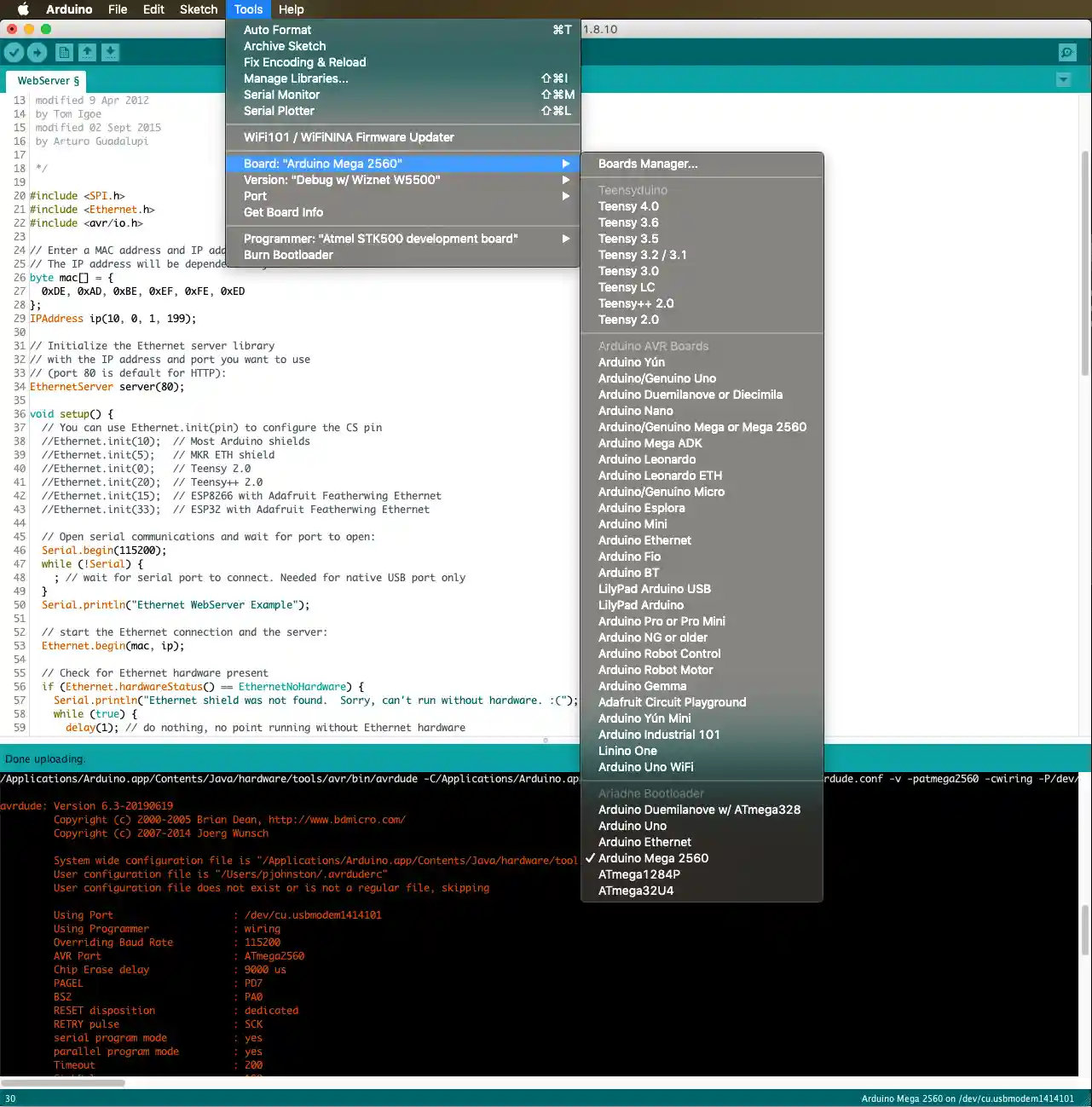Create a new sketch using the New icon
This screenshot has width=1092, height=1107.
tap(64, 52)
